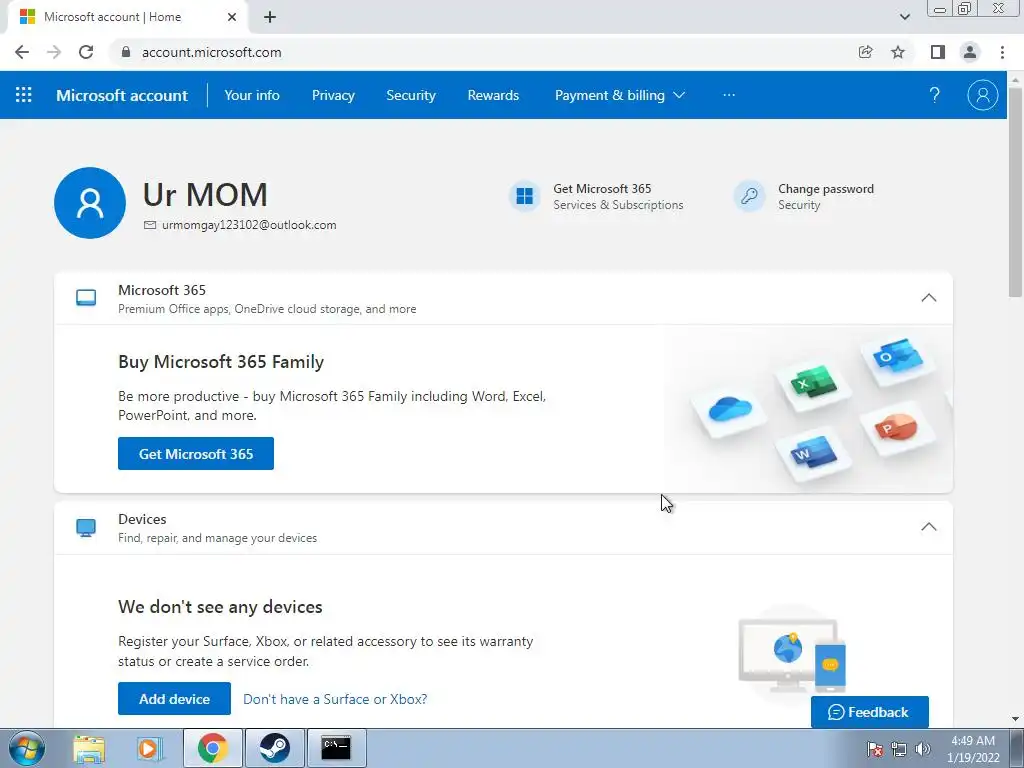Click the Microsoft account home title
The image size is (1024, 768).
click(122, 95)
